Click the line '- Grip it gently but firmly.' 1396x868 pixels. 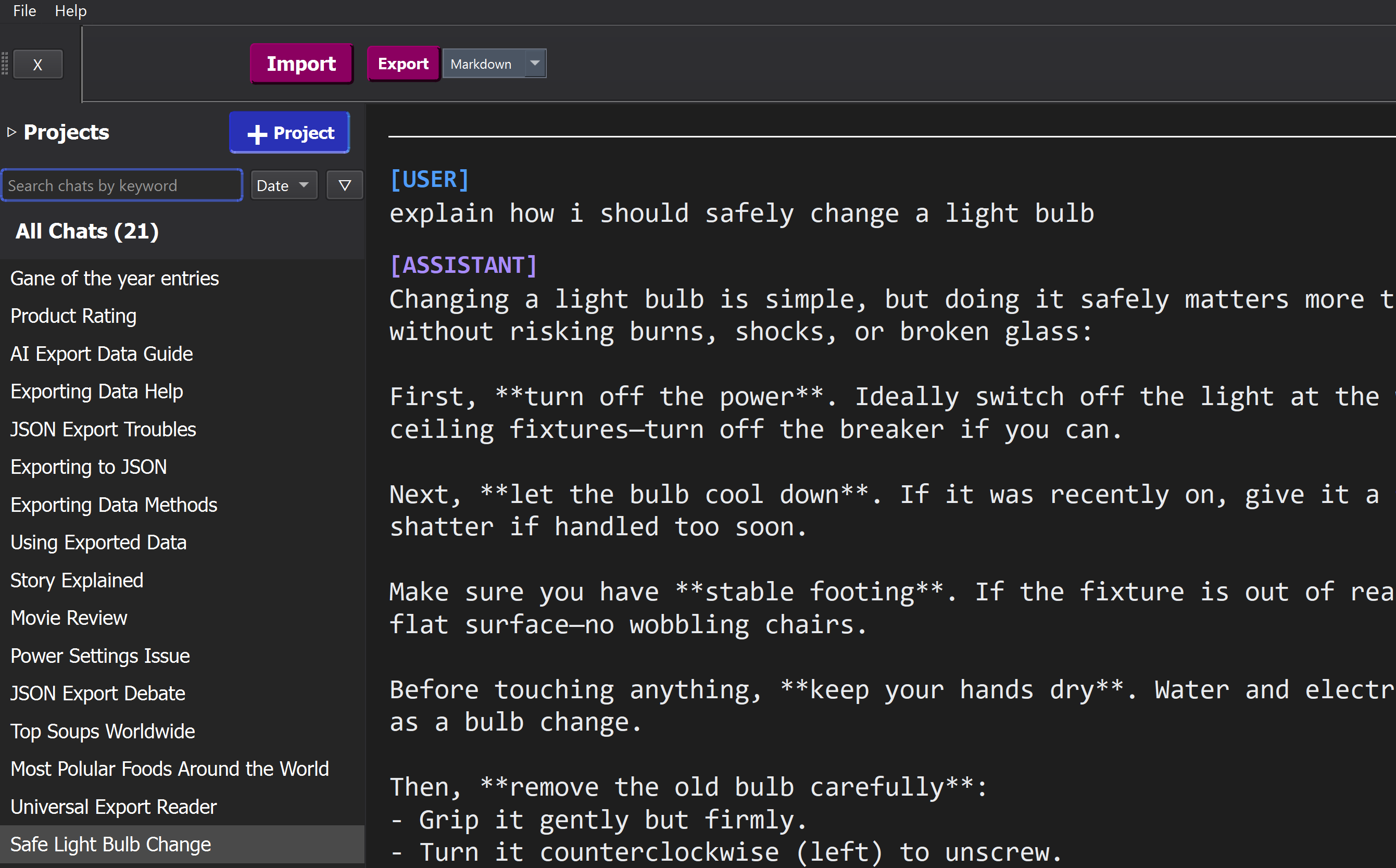coord(599,820)
